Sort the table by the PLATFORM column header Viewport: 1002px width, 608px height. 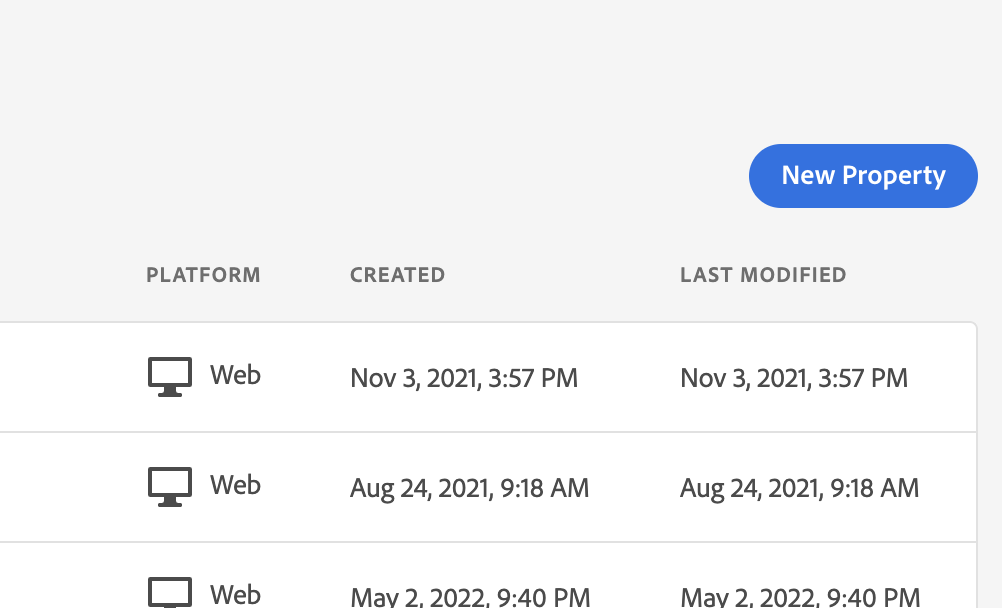point(203,275)
